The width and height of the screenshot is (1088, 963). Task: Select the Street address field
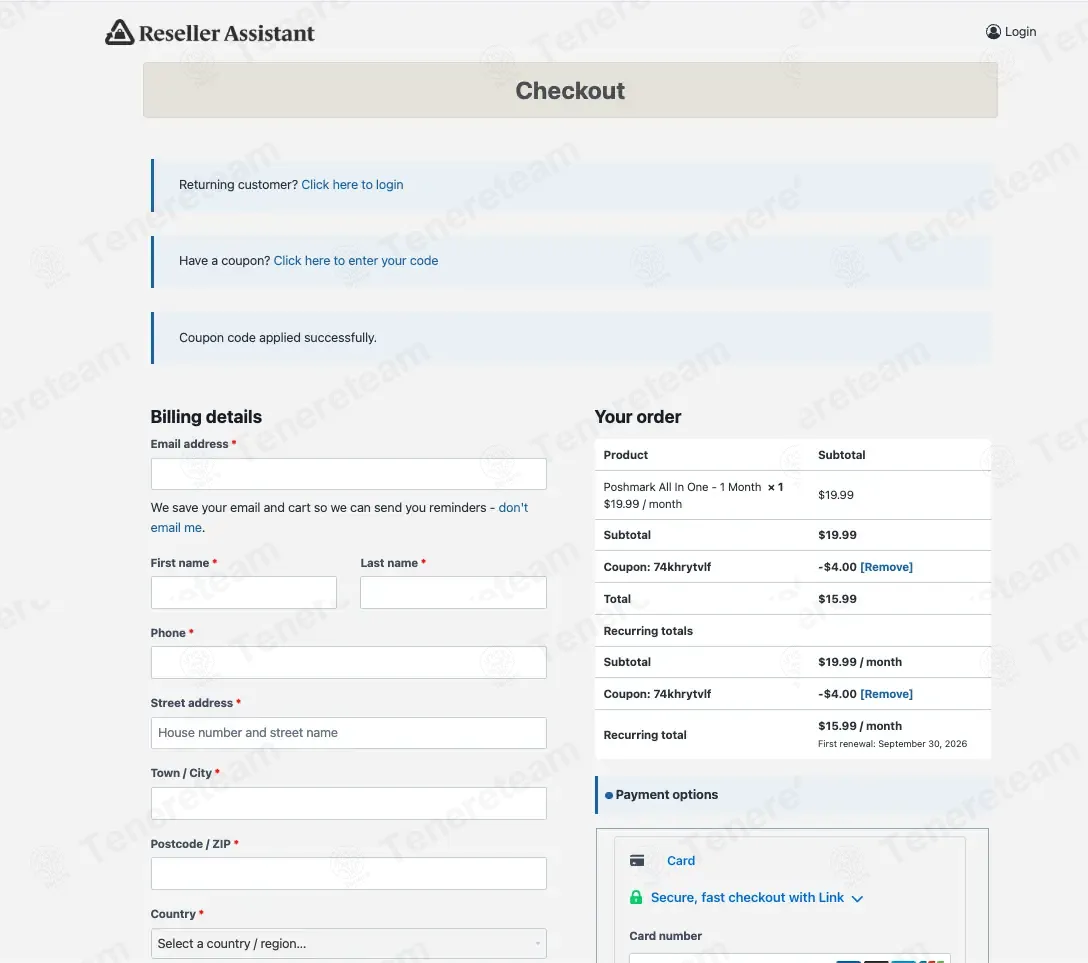348,733
